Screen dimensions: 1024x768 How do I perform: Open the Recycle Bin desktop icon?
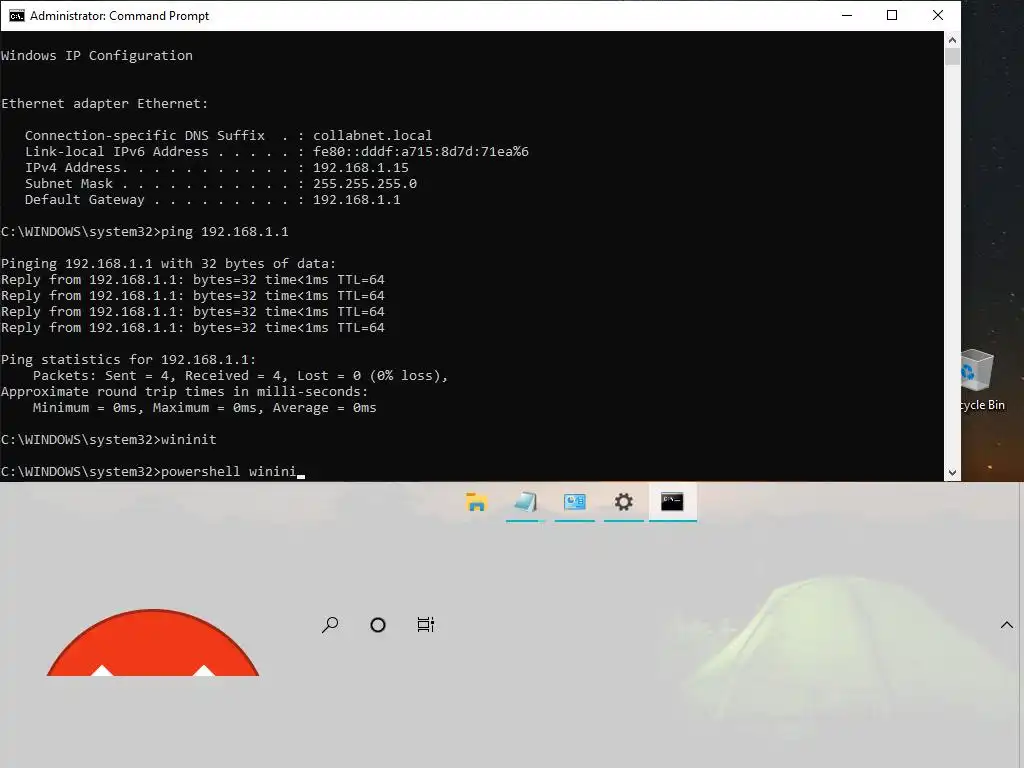click(980, 380)
